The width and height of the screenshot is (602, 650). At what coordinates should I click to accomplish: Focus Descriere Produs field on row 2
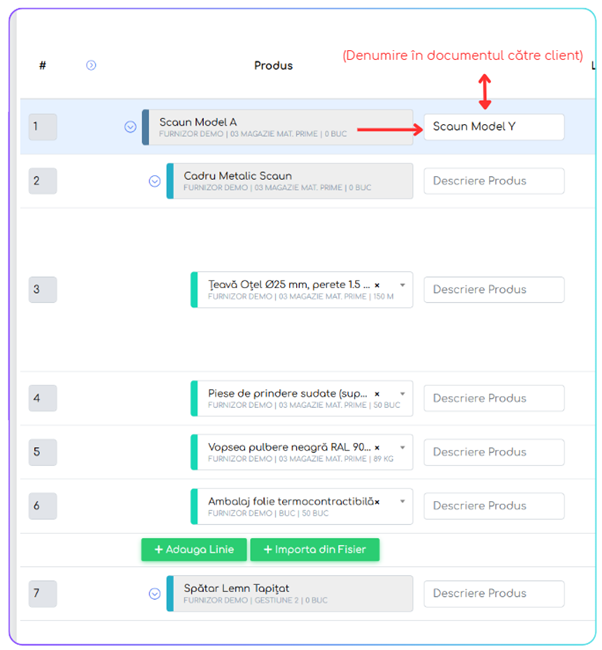(494, 181)
